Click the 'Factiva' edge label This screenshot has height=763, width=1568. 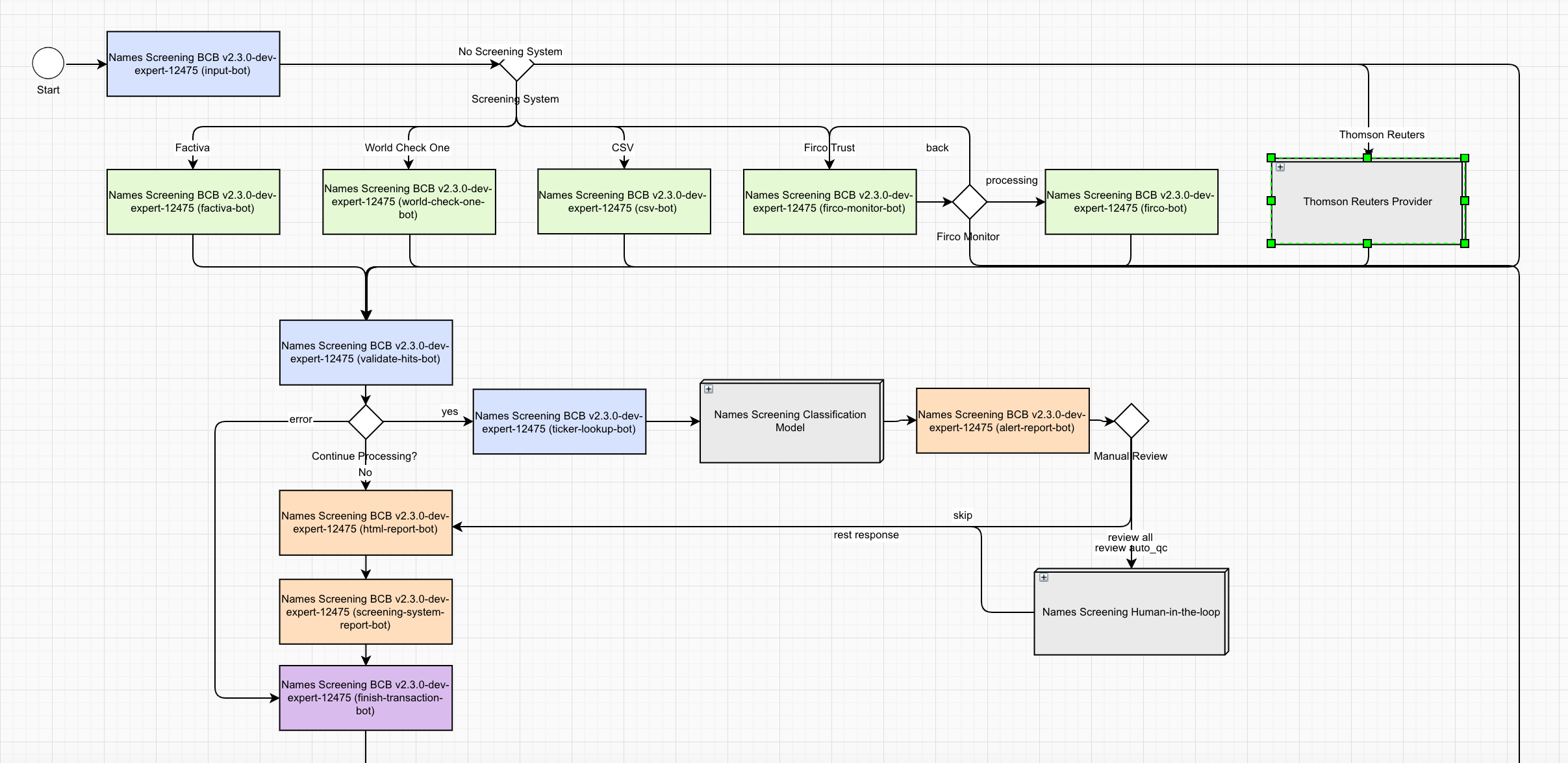(192, 147)
